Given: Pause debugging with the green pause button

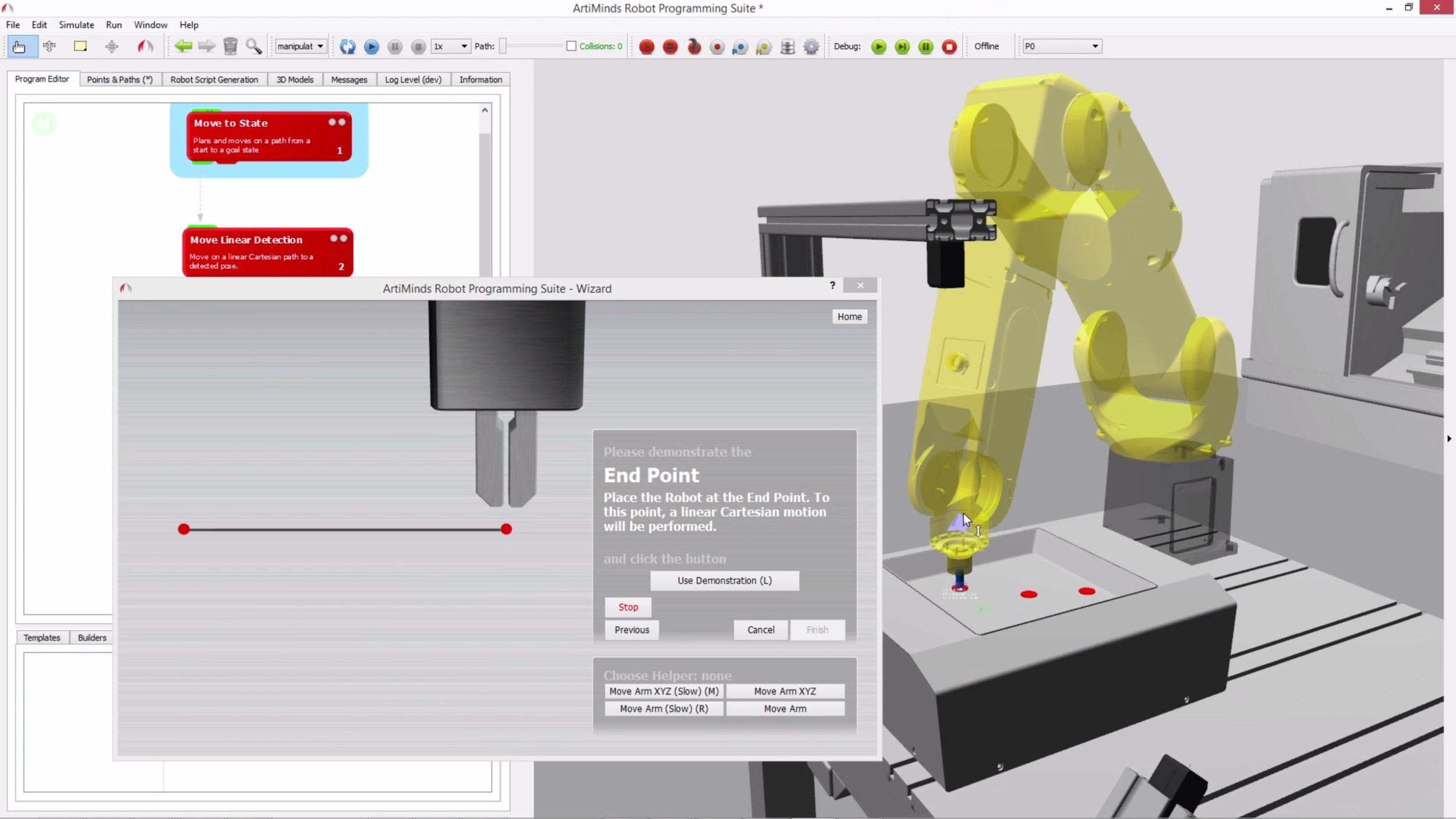Looking at the screenshot, I should 925,46.
